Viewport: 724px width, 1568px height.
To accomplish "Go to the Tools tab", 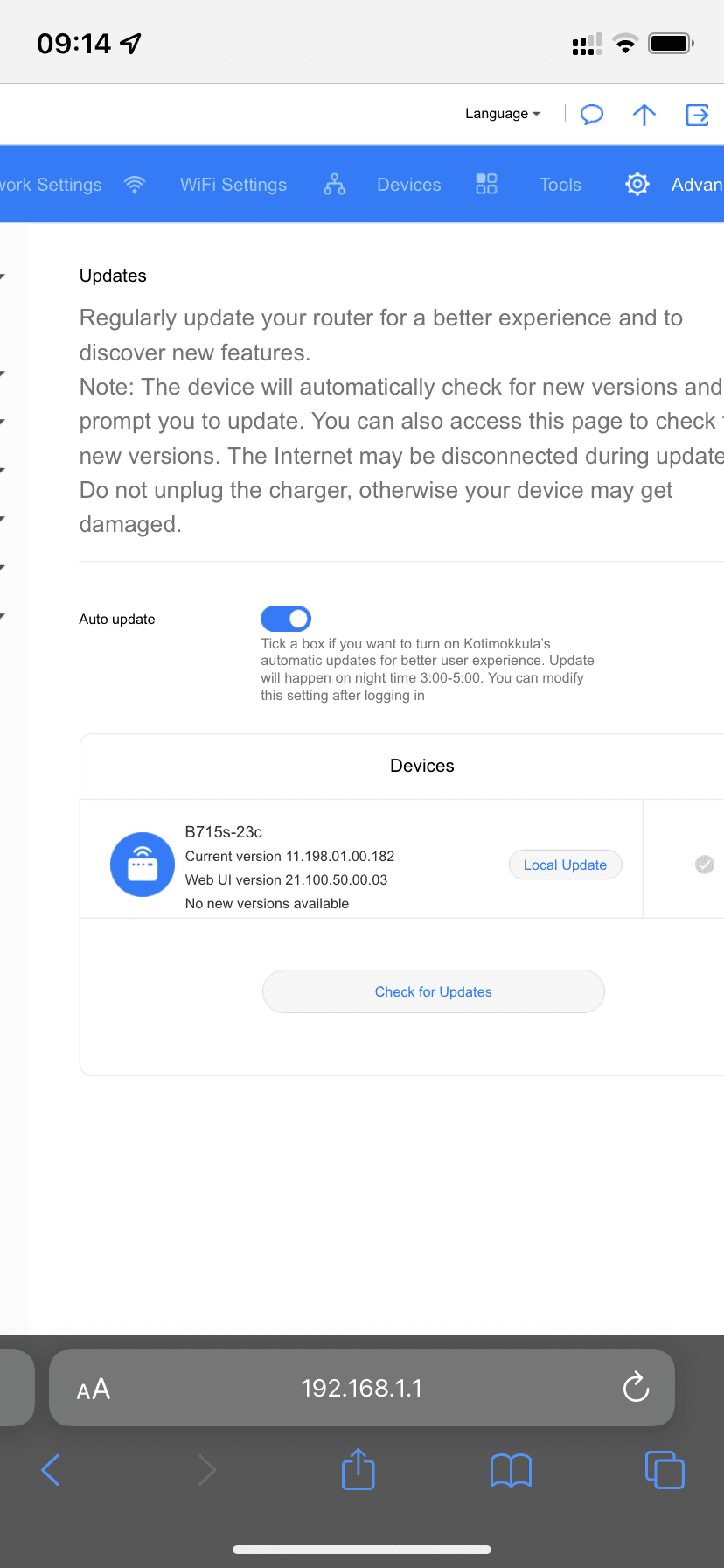I will coord(560,185).
